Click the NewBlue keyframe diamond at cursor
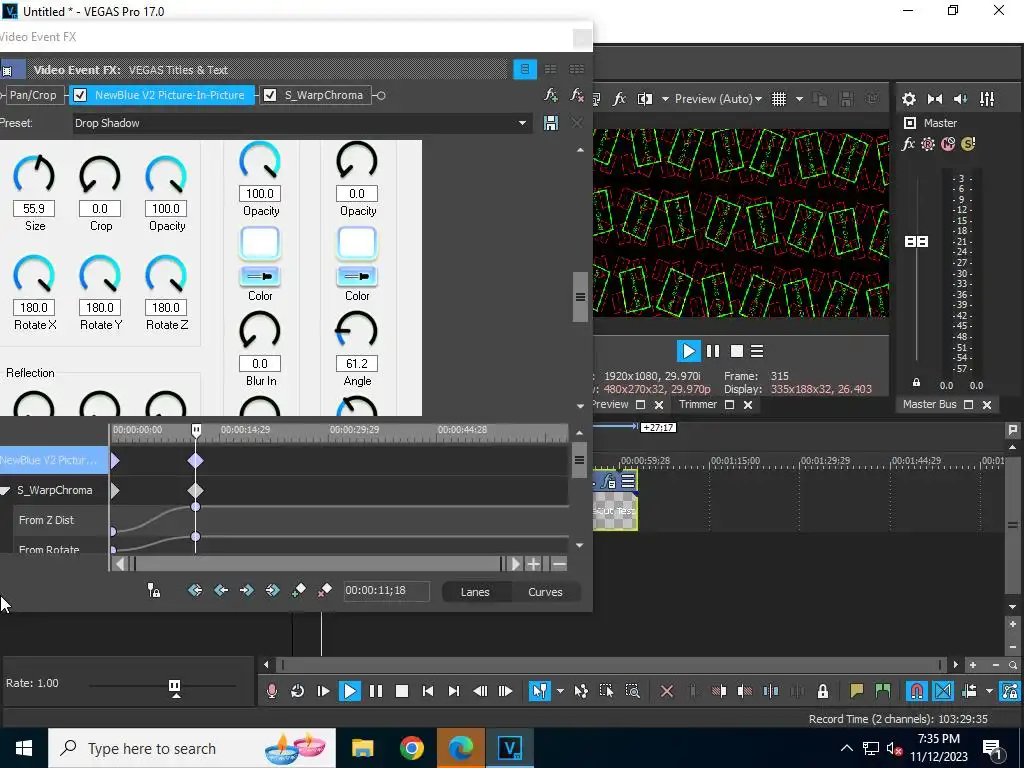1024x768 pixels. coord(195,460)
